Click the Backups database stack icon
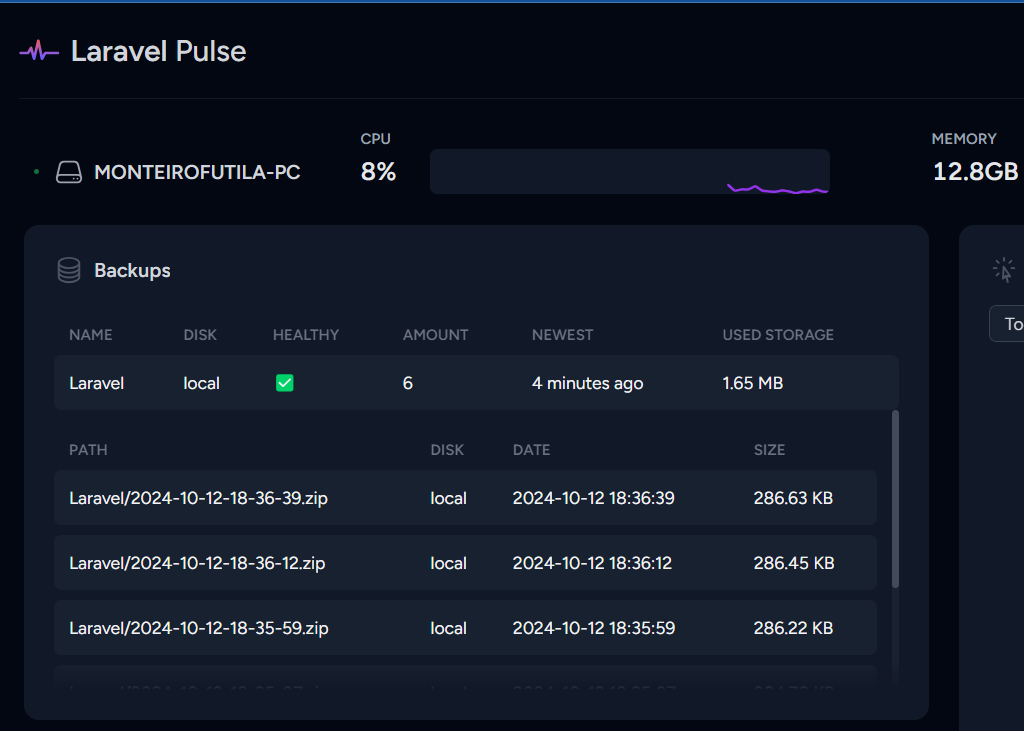Screen dimensions: 1024x731 69,270
